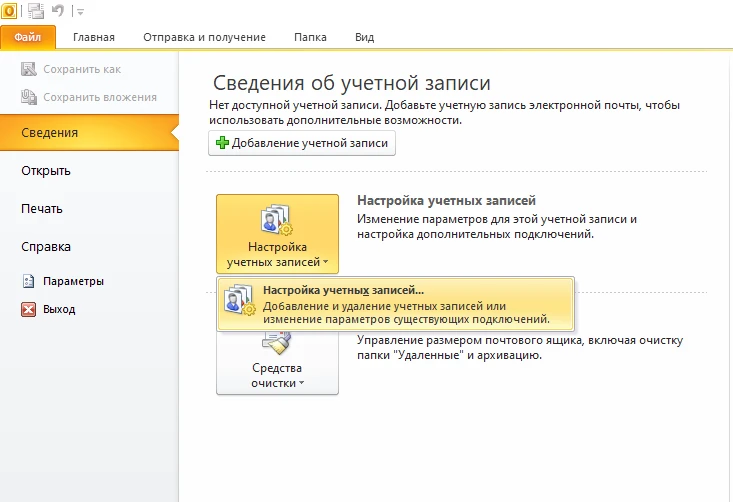
Task: Click the Сохранить вложения paperclip icon
Action: tap(29, 97)
